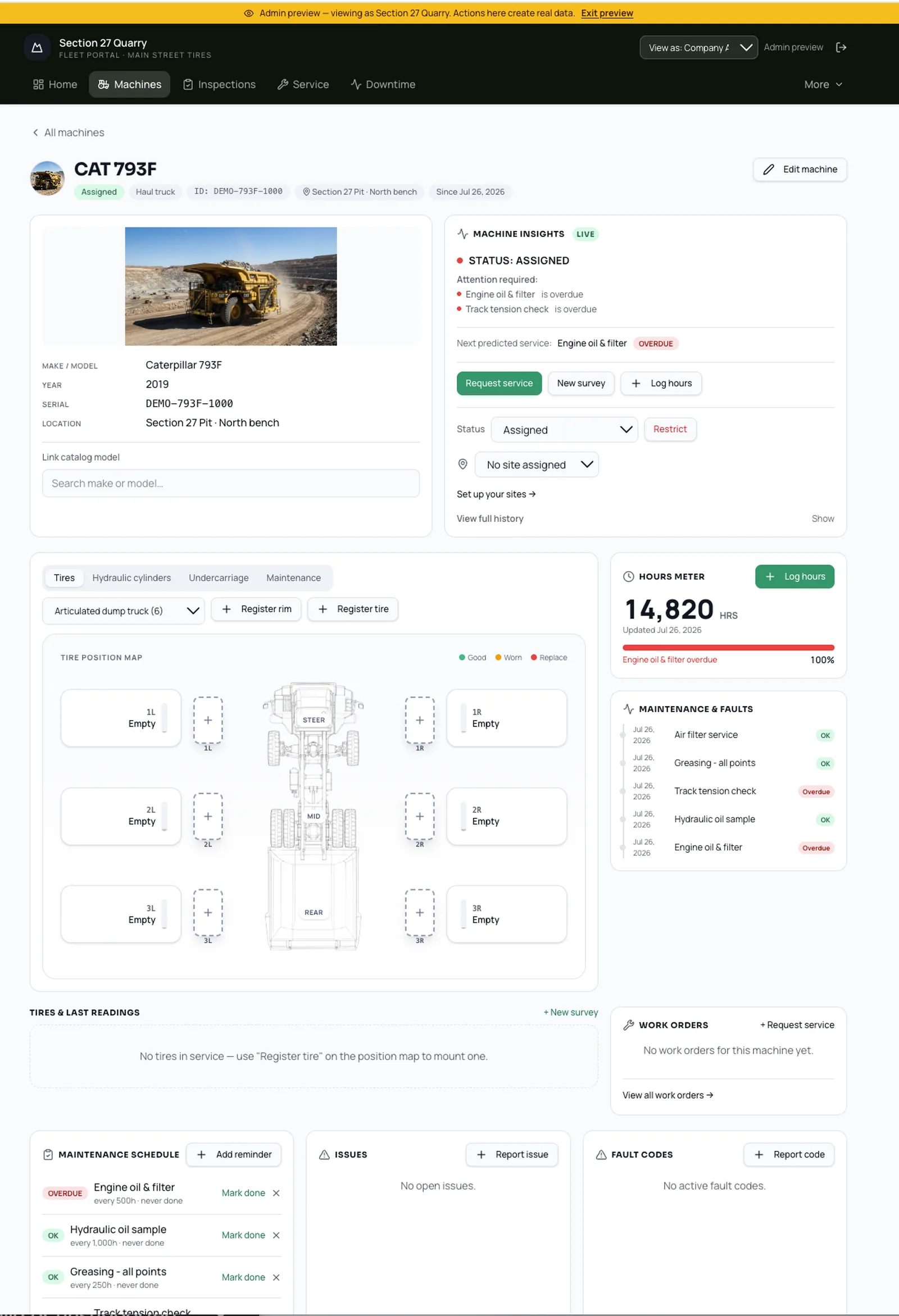Click the X next to Engine oil & filter reminder
Viewport: 899px width, 1316px height.
276,1193
